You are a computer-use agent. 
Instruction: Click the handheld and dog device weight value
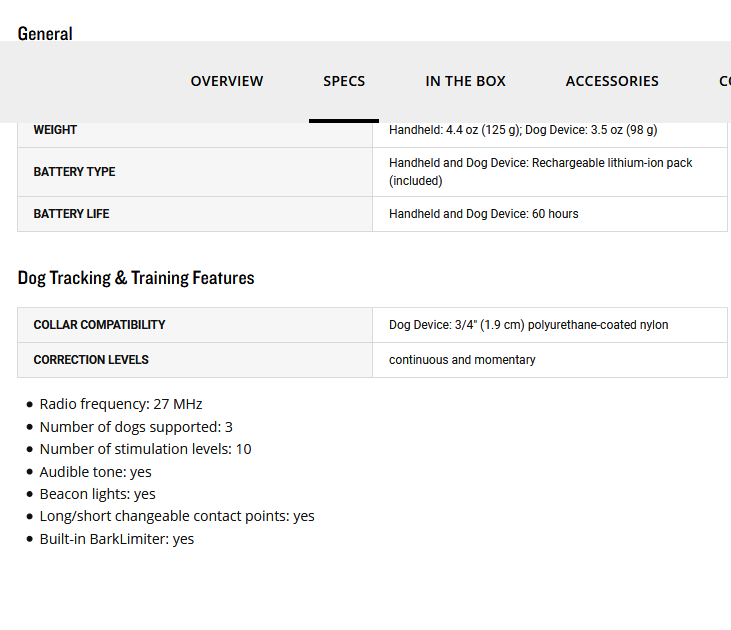pos(523,130)
